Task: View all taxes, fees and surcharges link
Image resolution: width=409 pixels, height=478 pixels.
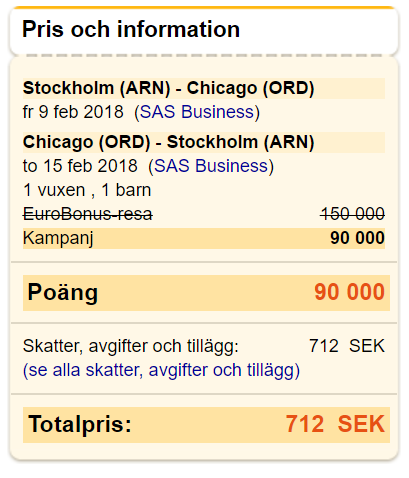Action: pyautogui.click(x=161, y=370)
